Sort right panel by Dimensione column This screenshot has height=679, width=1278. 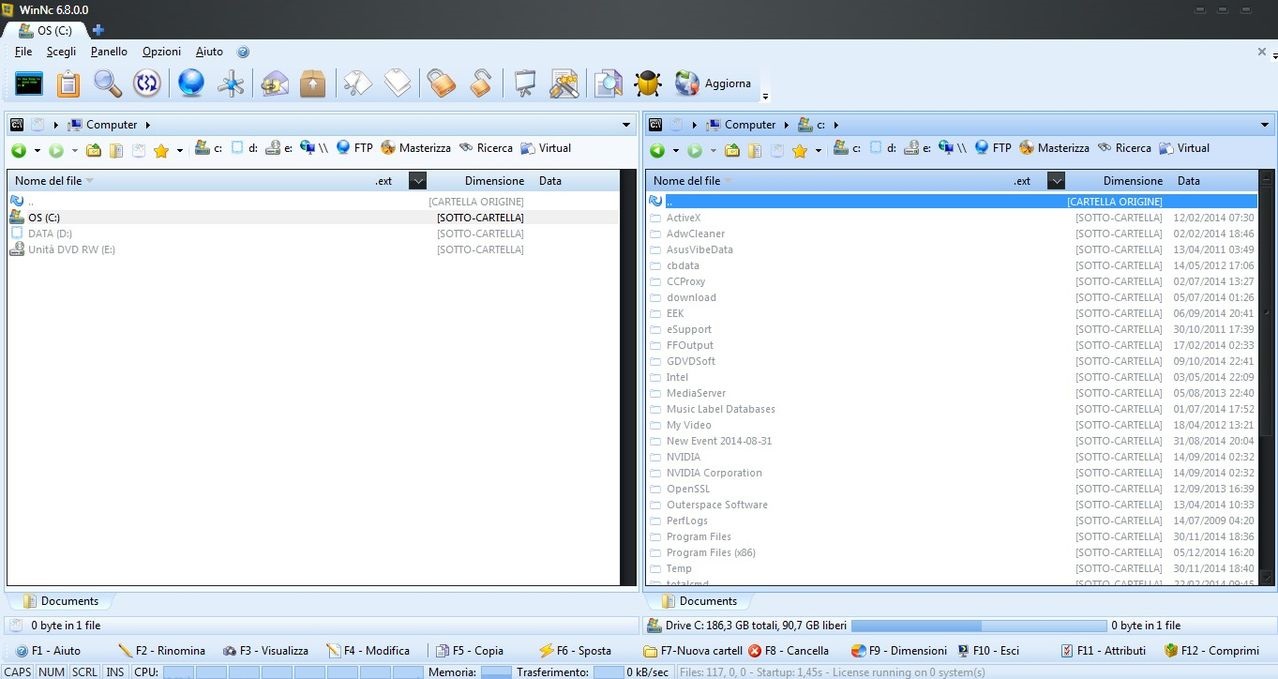point(1132,181)
